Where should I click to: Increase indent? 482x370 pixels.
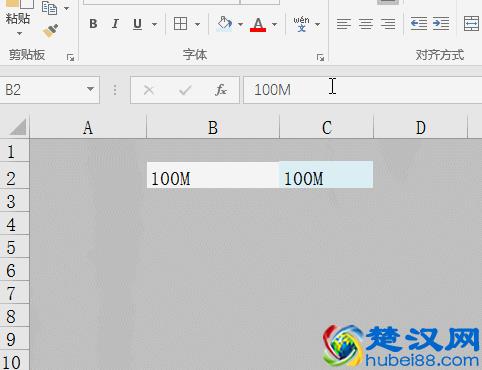click(x=441, y=24)
